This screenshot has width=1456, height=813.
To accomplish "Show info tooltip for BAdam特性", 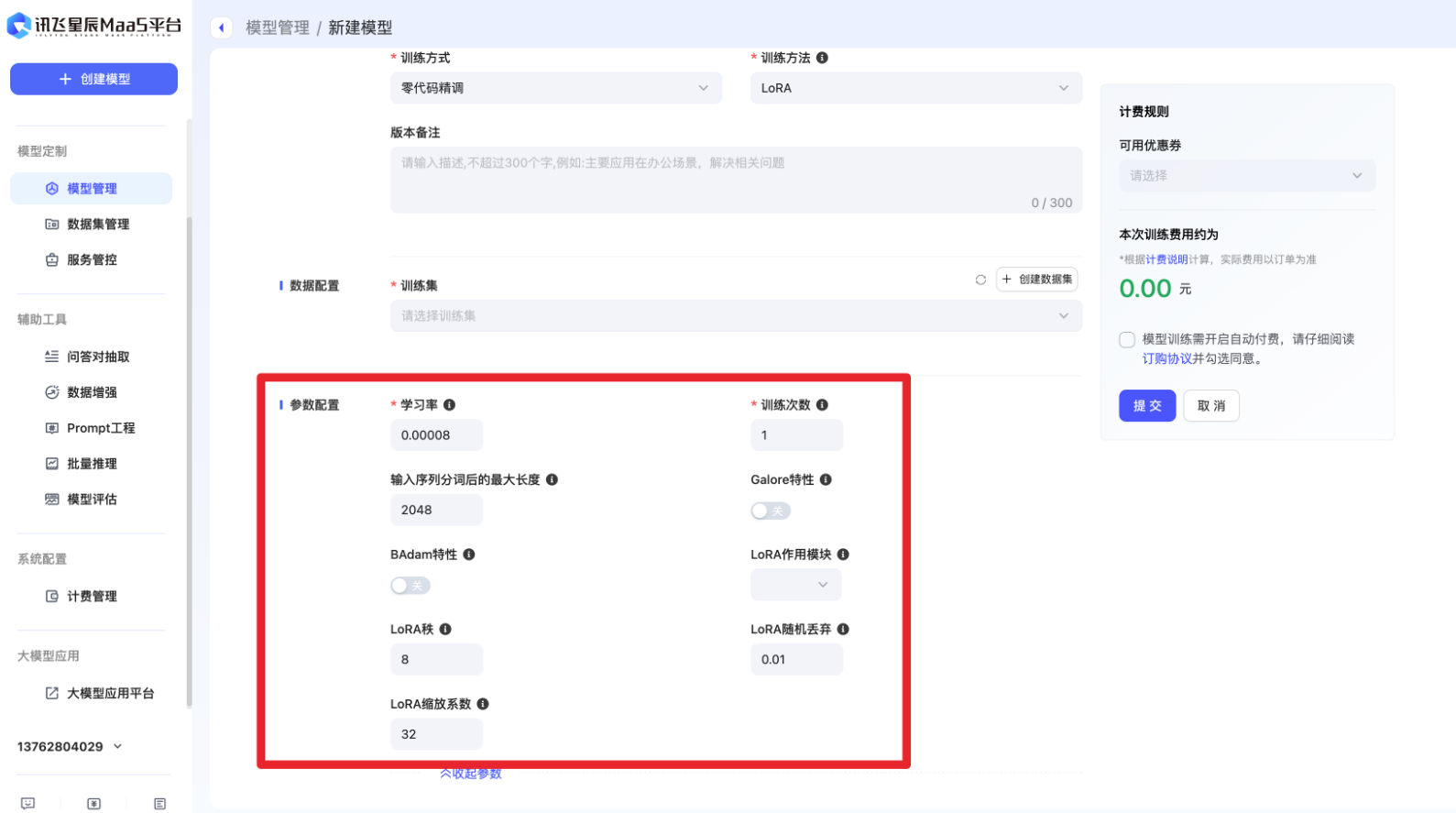I will click(469, 555).
